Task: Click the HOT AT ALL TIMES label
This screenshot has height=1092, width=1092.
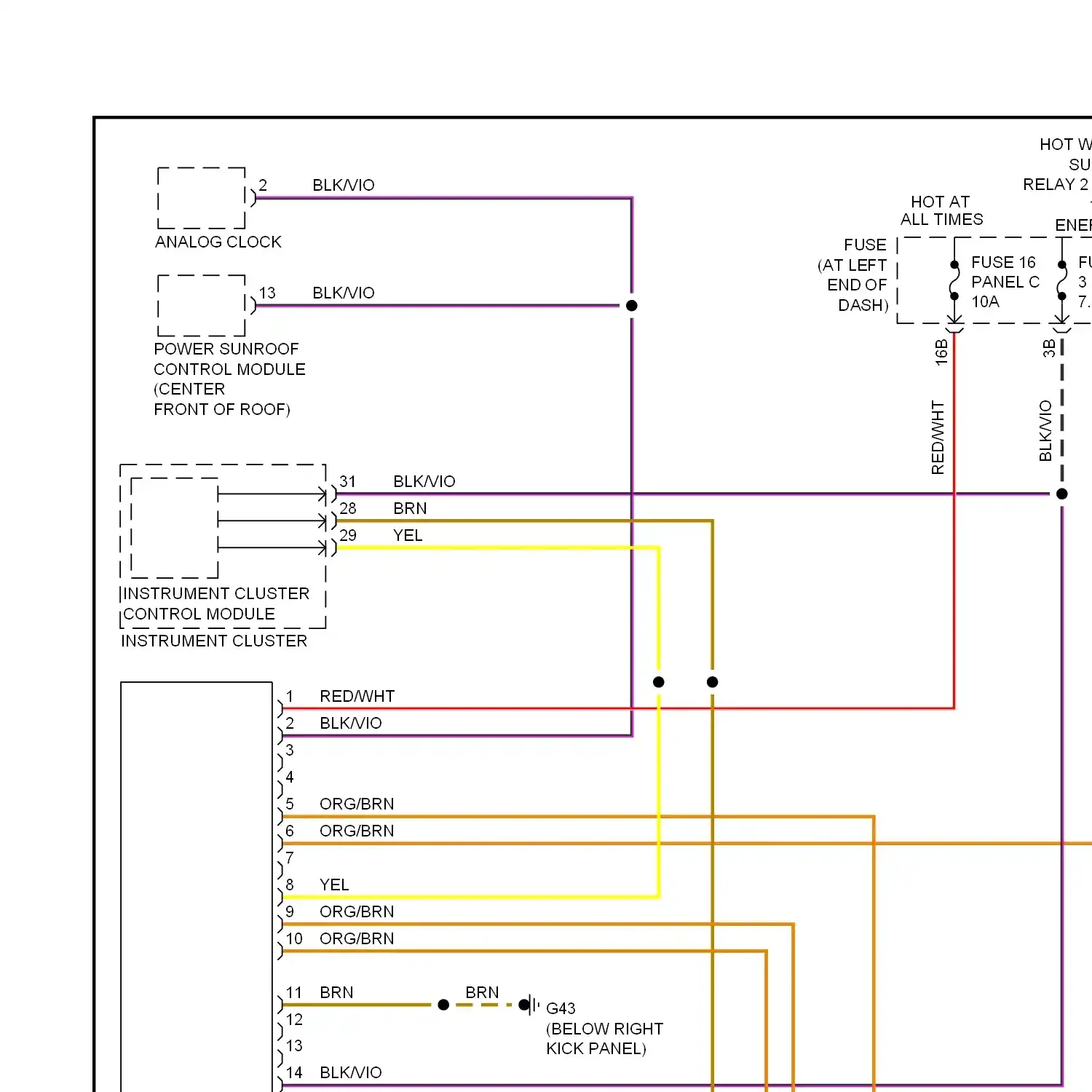Action: pyautogui.click(x=941, y=210)
